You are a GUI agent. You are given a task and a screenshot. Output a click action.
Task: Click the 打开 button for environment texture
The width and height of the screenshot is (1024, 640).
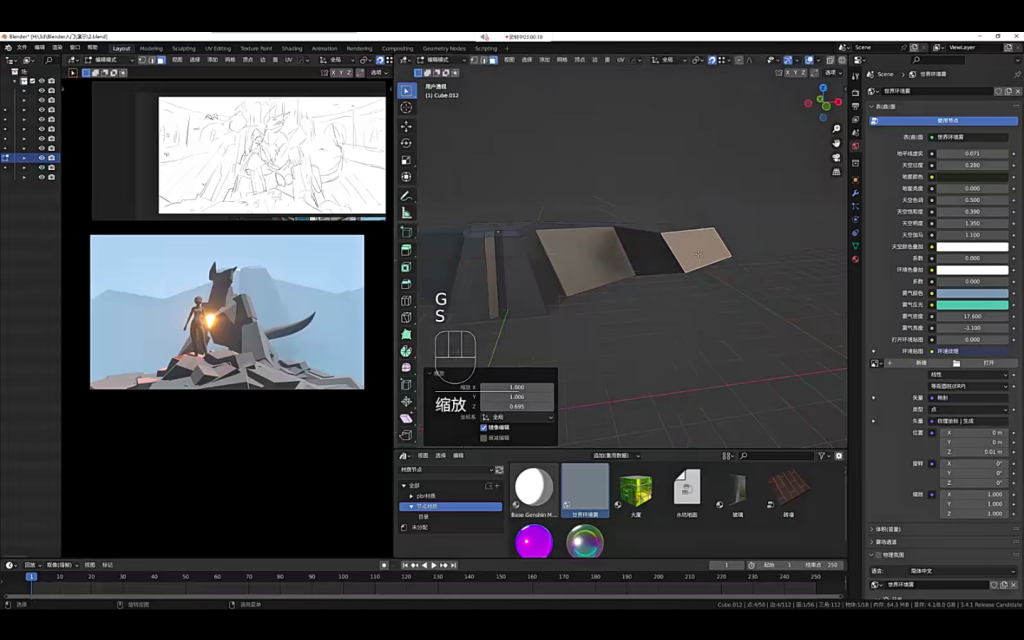988,363
